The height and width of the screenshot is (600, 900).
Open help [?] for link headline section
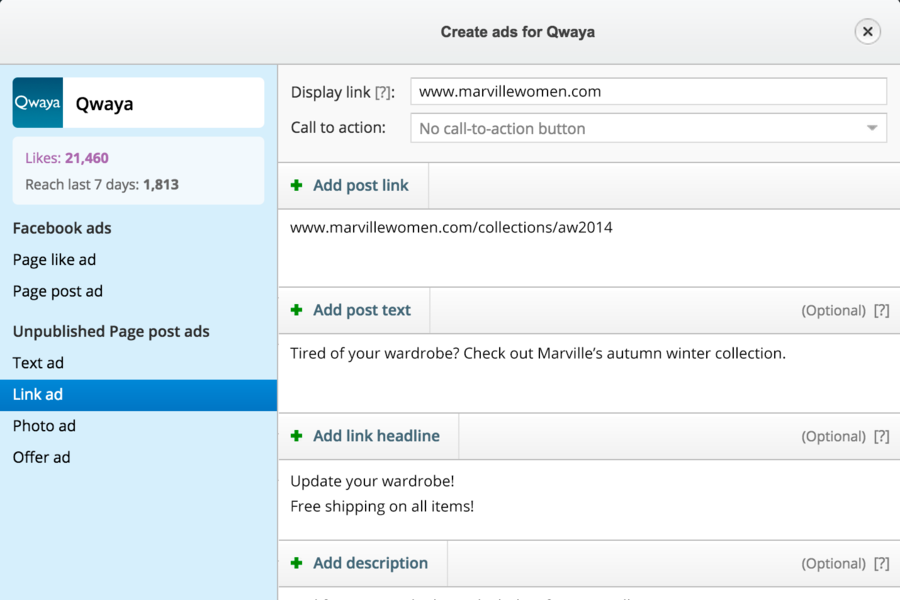point(881,437)
